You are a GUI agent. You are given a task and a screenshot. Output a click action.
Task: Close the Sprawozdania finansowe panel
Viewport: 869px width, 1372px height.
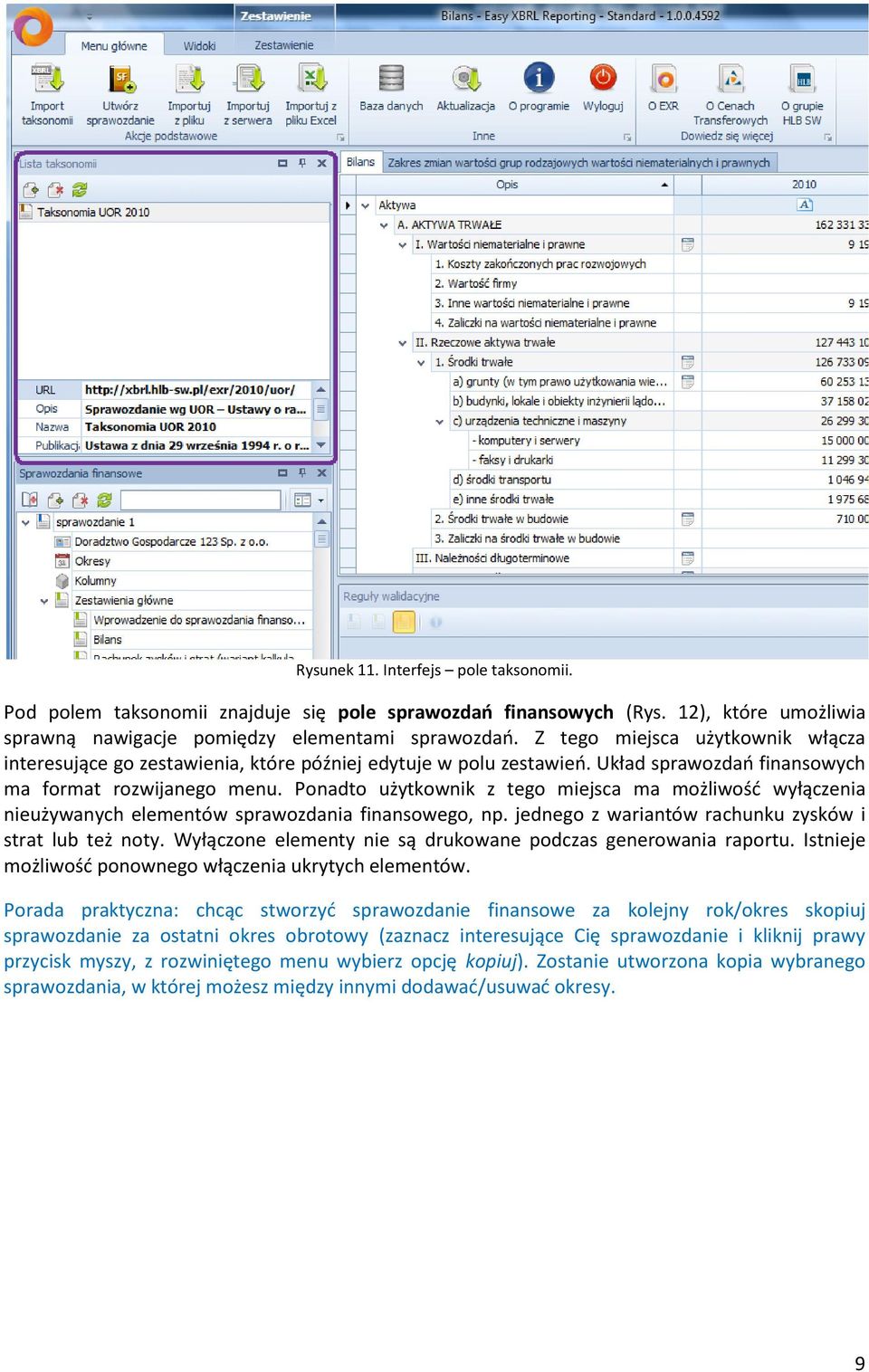(321, 473)
